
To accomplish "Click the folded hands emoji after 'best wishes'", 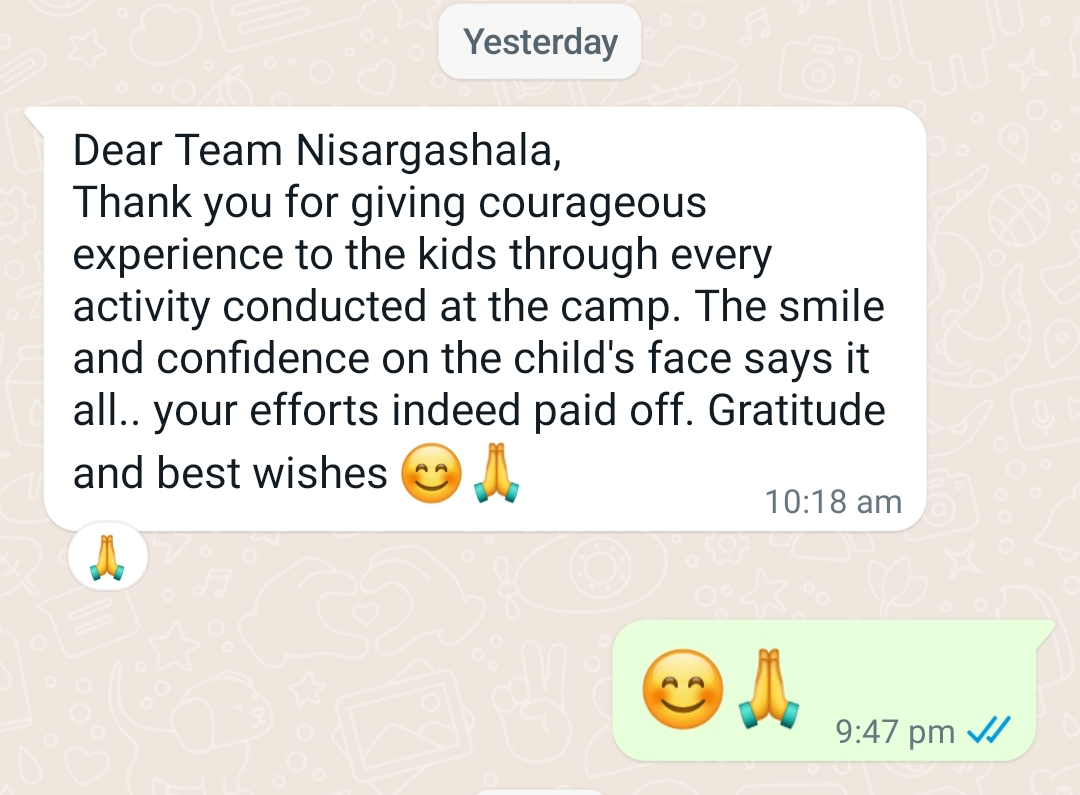I will coord(497,473).
